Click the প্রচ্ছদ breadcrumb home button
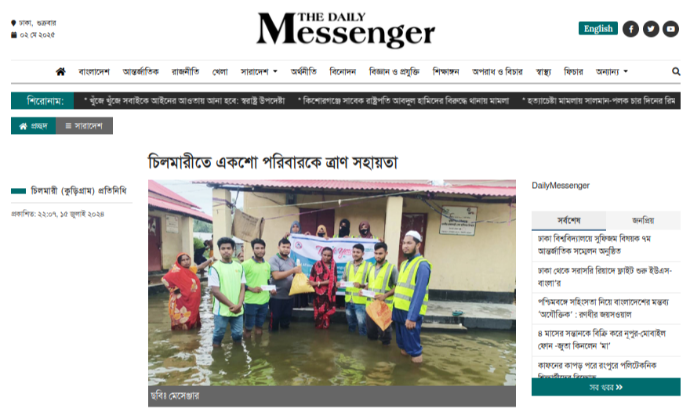 (x=33, y=126)
